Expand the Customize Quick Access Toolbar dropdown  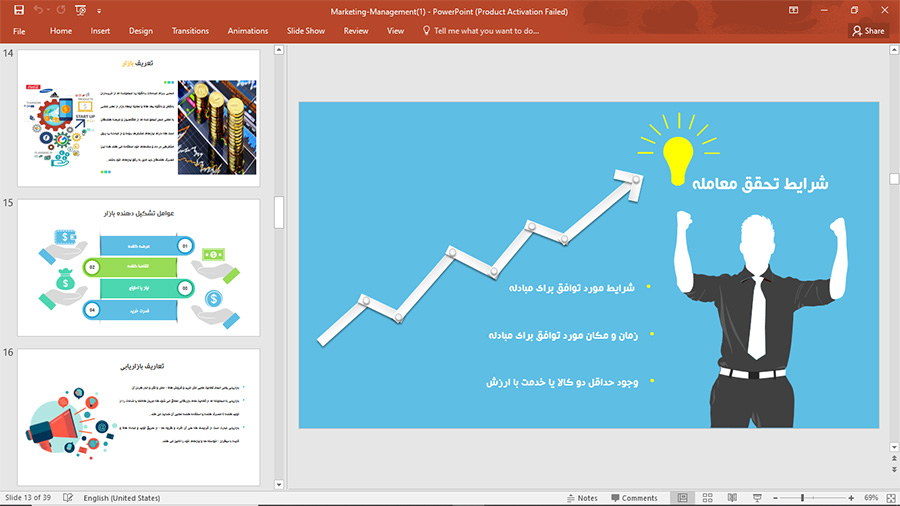[x=100, y=10]
